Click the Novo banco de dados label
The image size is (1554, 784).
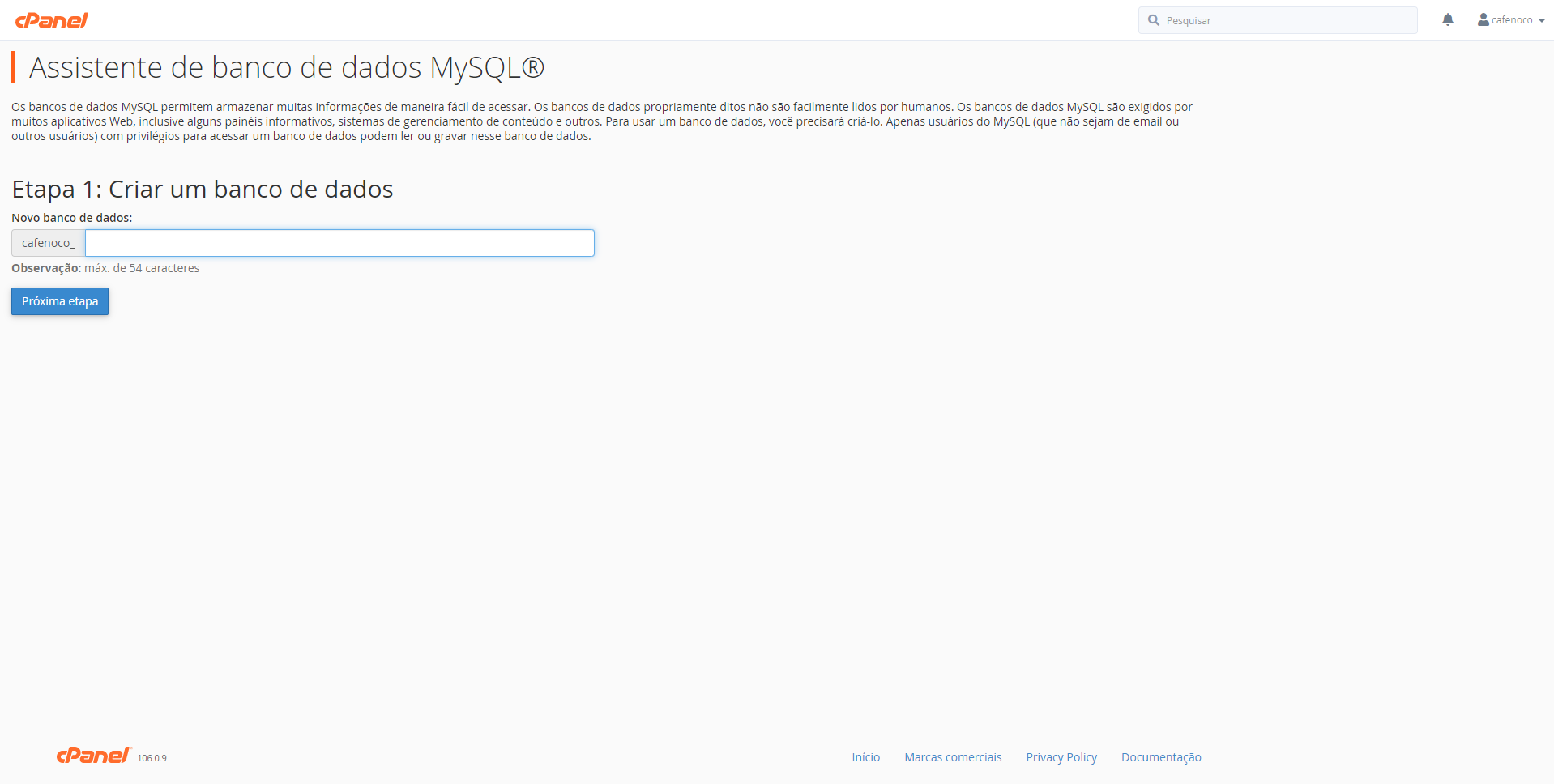click(x=71, y=218)
